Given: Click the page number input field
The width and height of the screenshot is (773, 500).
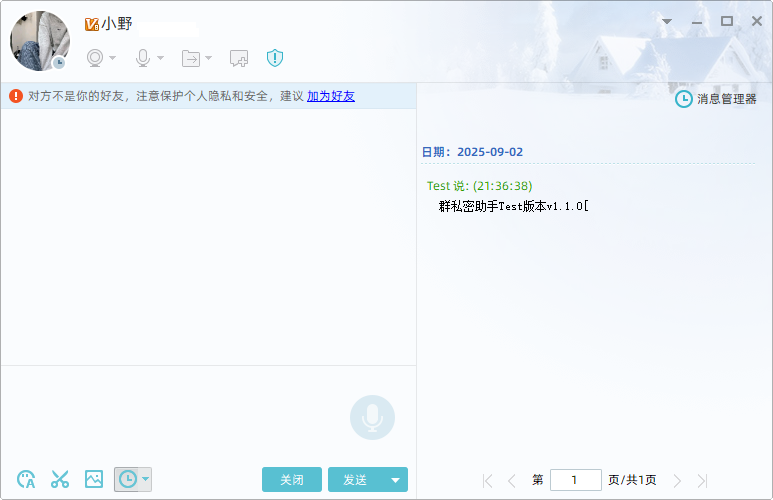Looking at the screenshot, I should pos(575,480).
